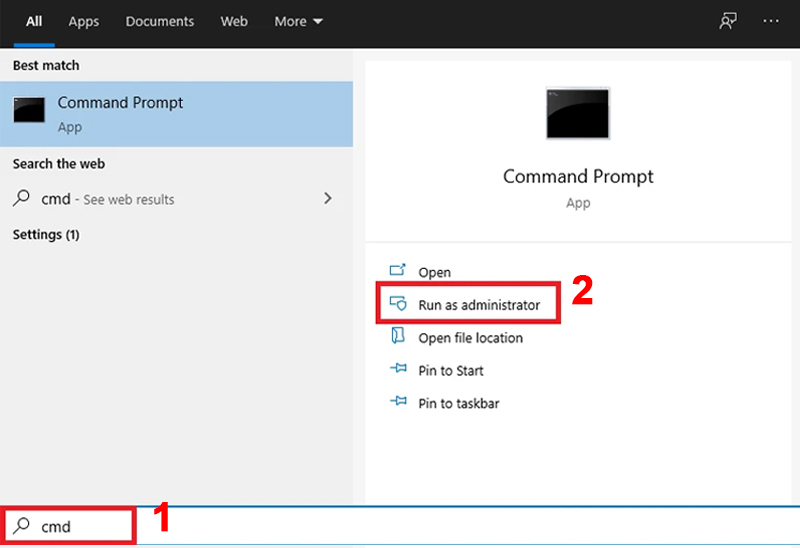Click magnifier icon beside web results

click(x=21, y=197)
